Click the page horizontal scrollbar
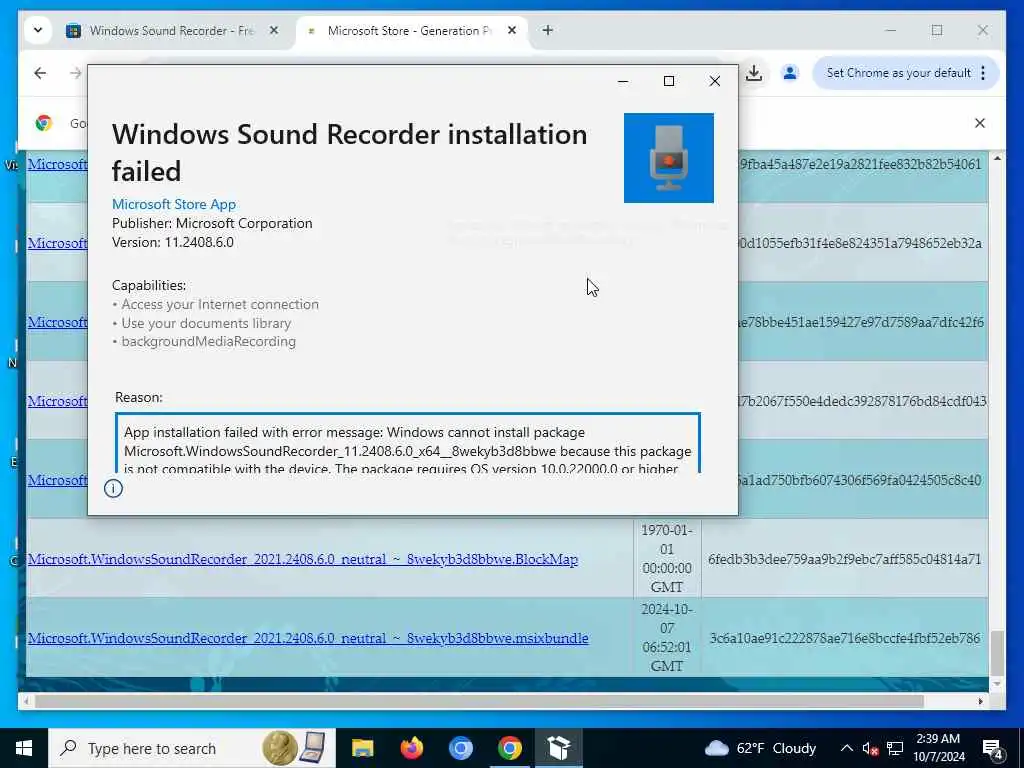 (x=480, y=701)
